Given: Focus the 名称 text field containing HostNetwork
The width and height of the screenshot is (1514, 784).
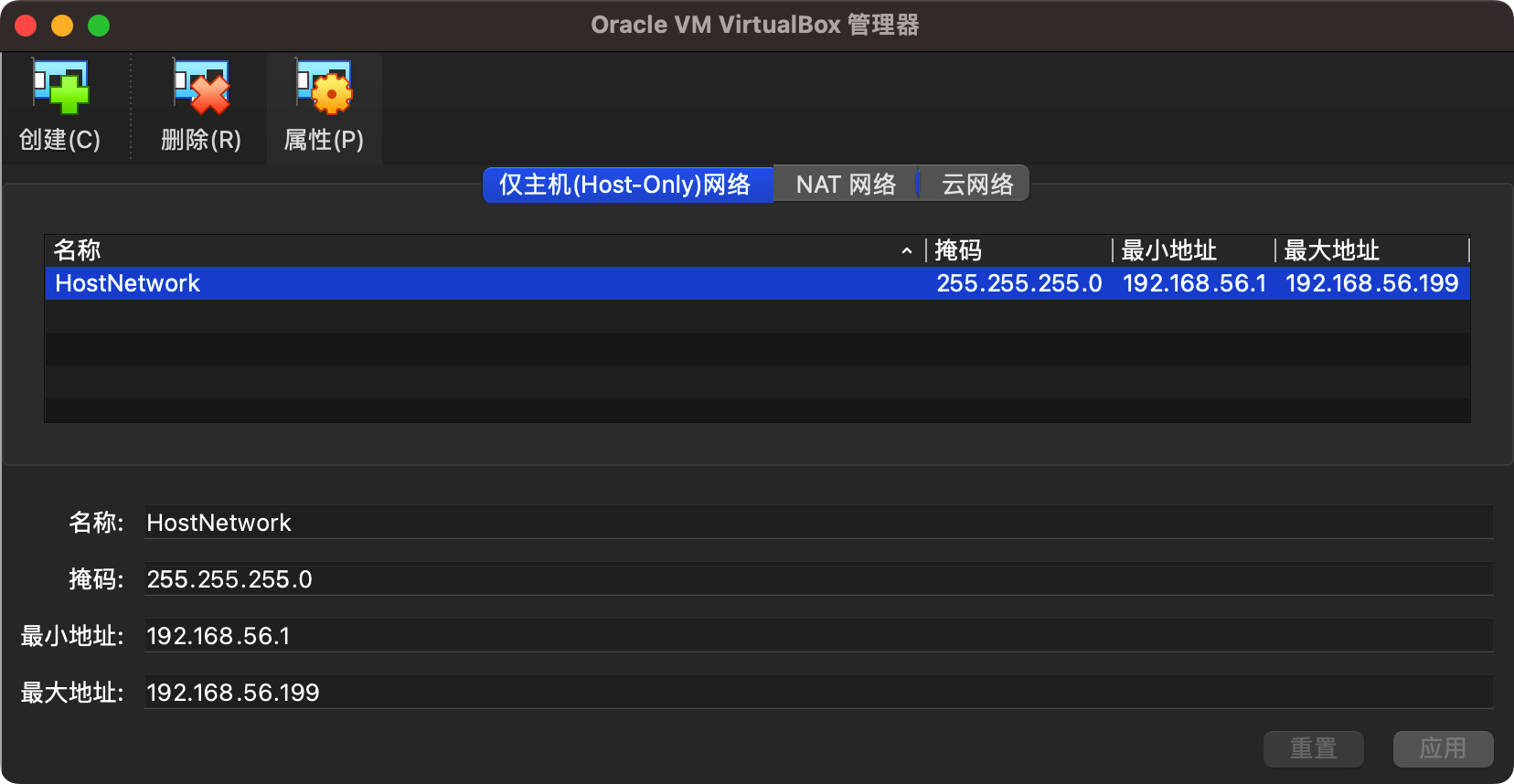Looking at the screenshot, I should [x=817, y=523].
